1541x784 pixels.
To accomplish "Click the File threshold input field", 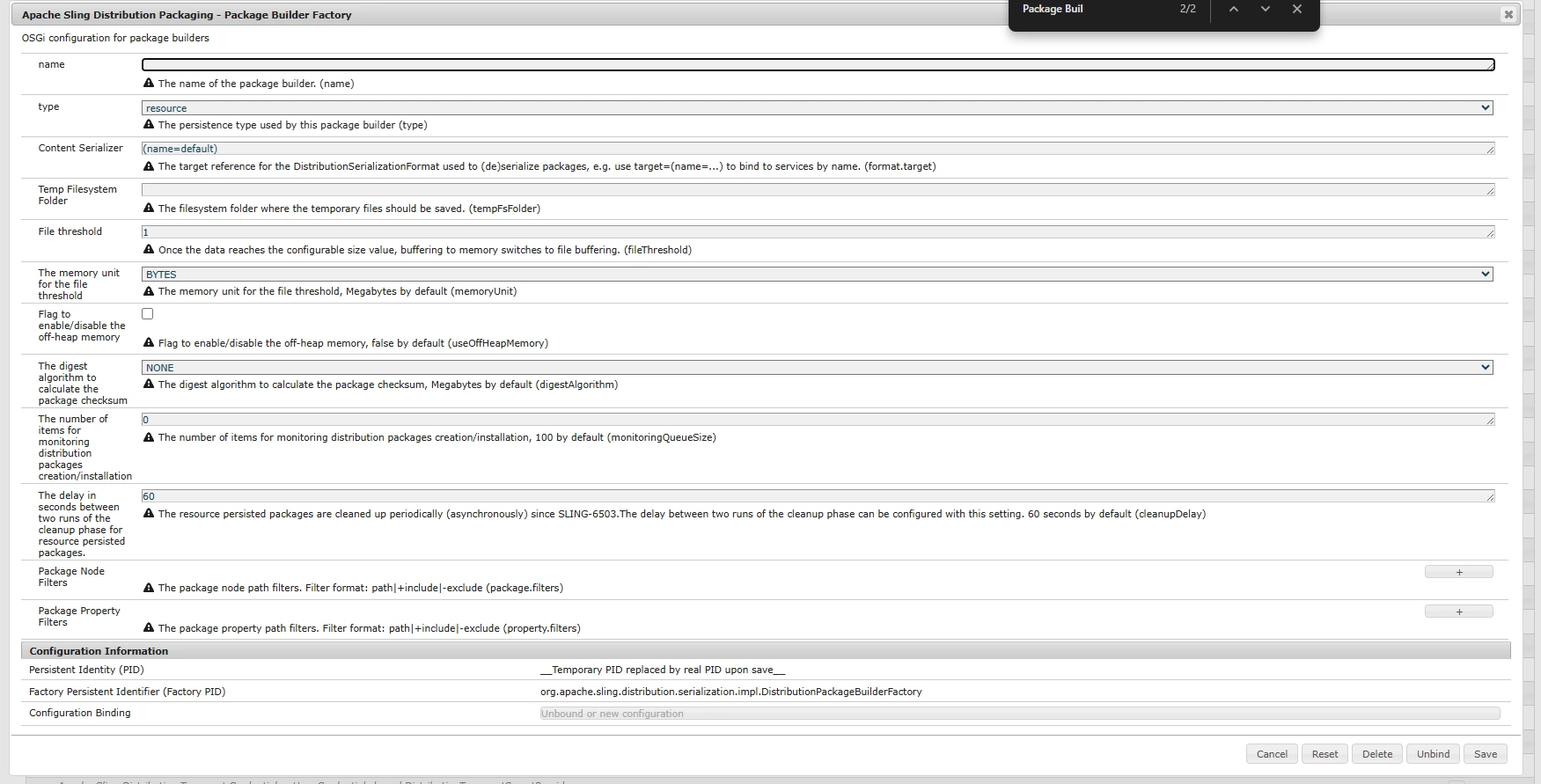I will pyautogui.click(x=818, y=232).
